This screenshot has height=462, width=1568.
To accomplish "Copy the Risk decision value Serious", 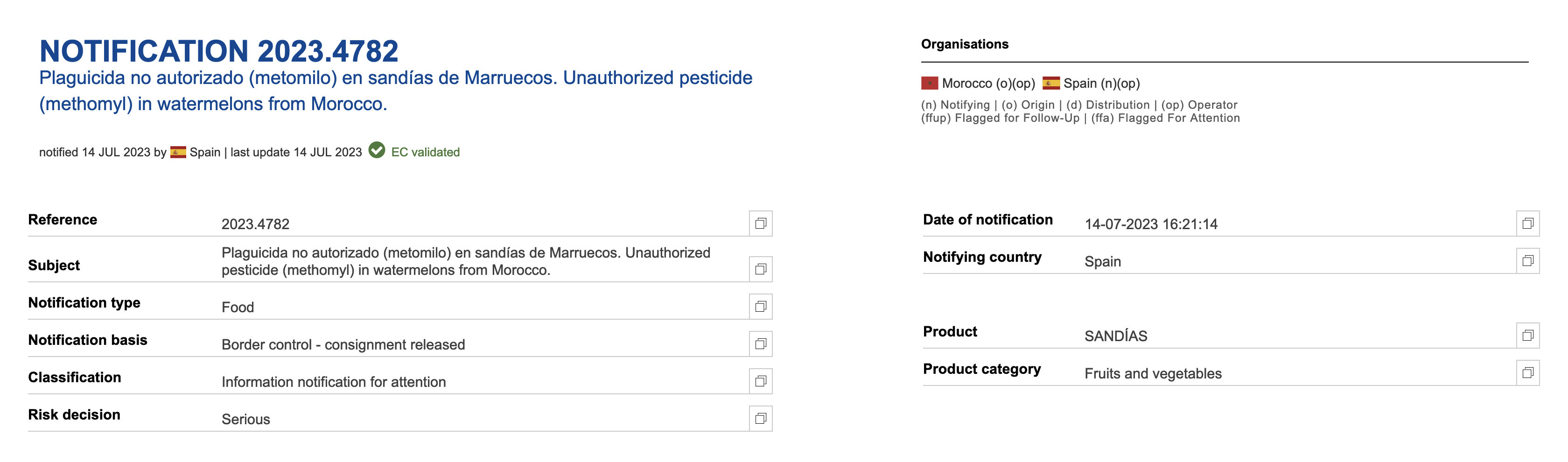I will click(x=760, y=418).
